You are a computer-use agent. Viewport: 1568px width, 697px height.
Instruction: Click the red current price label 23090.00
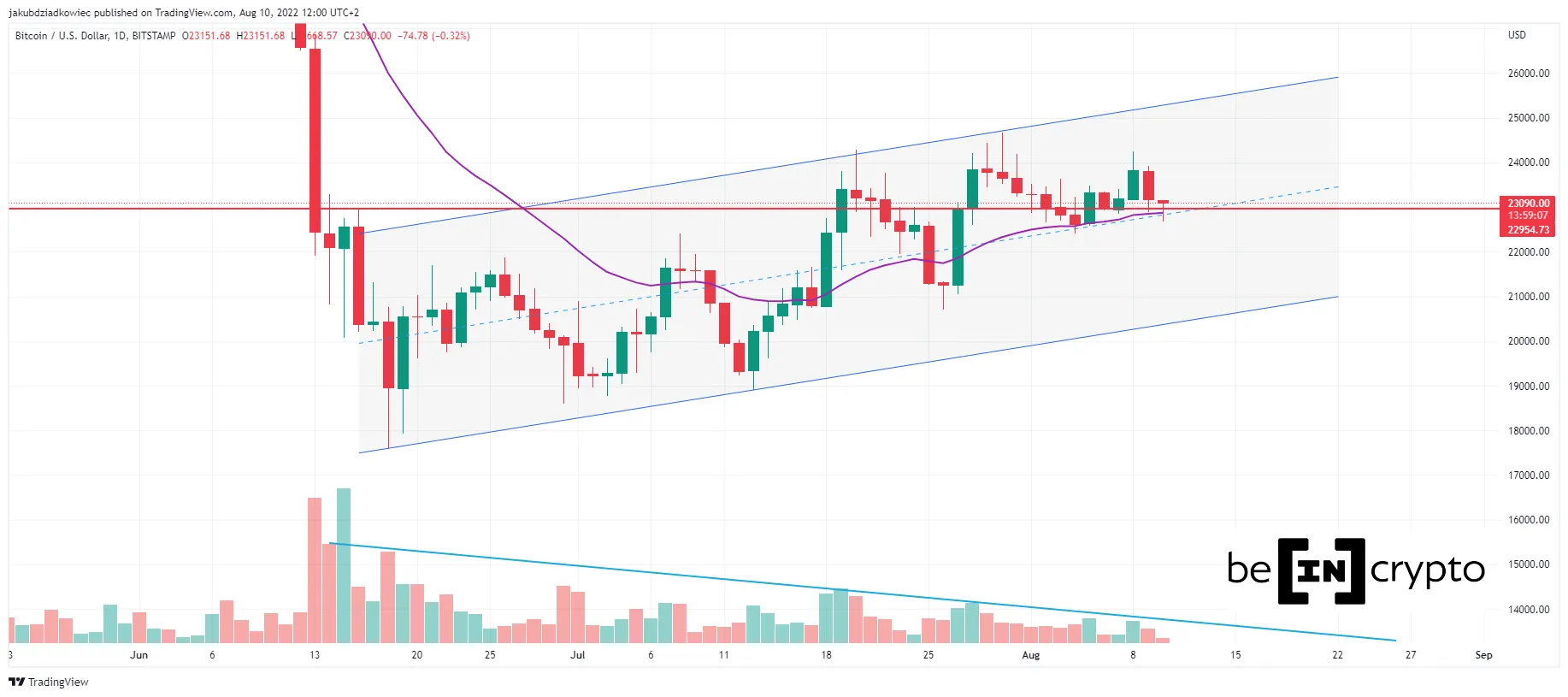pyautogui.click(x=1529, y=204)
